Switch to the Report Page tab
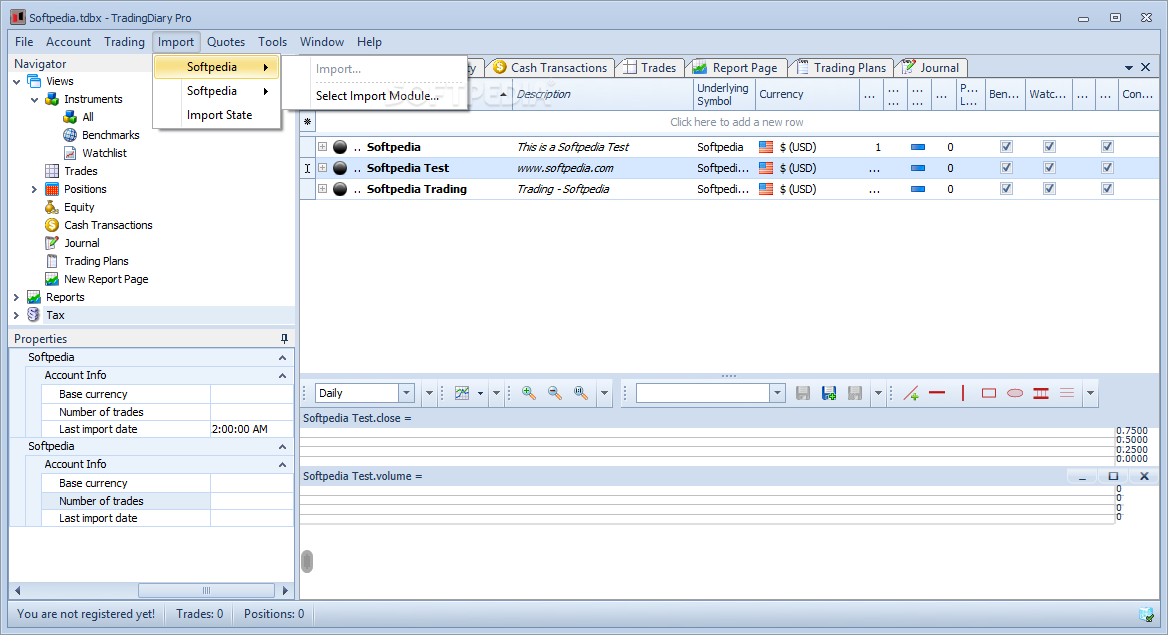 point(735,68)
